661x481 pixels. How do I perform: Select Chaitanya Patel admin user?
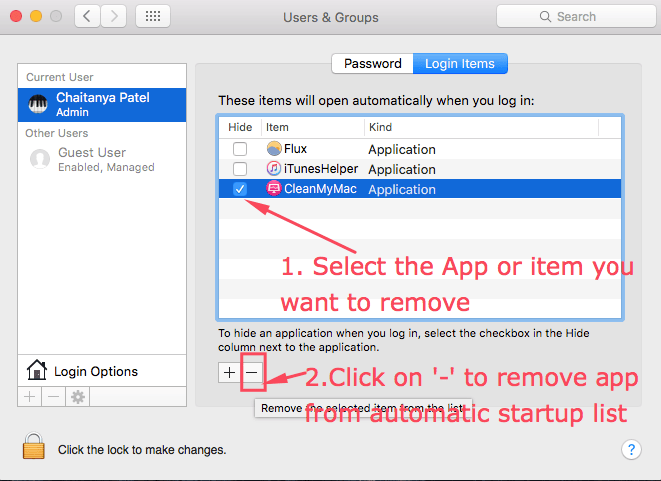[102, 105]
